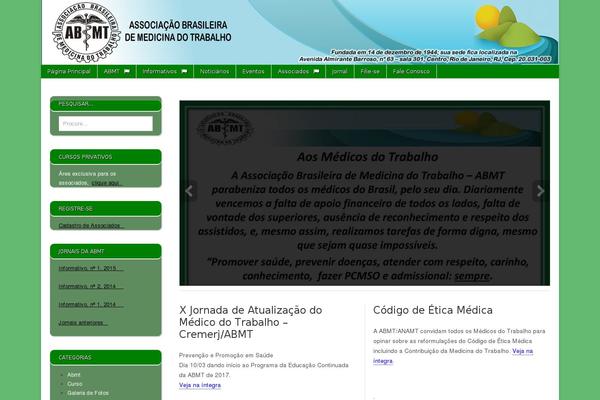Click the ABMT gear logo in header
The height and width of the screenshot is (400, 600).
pos(86,33)
